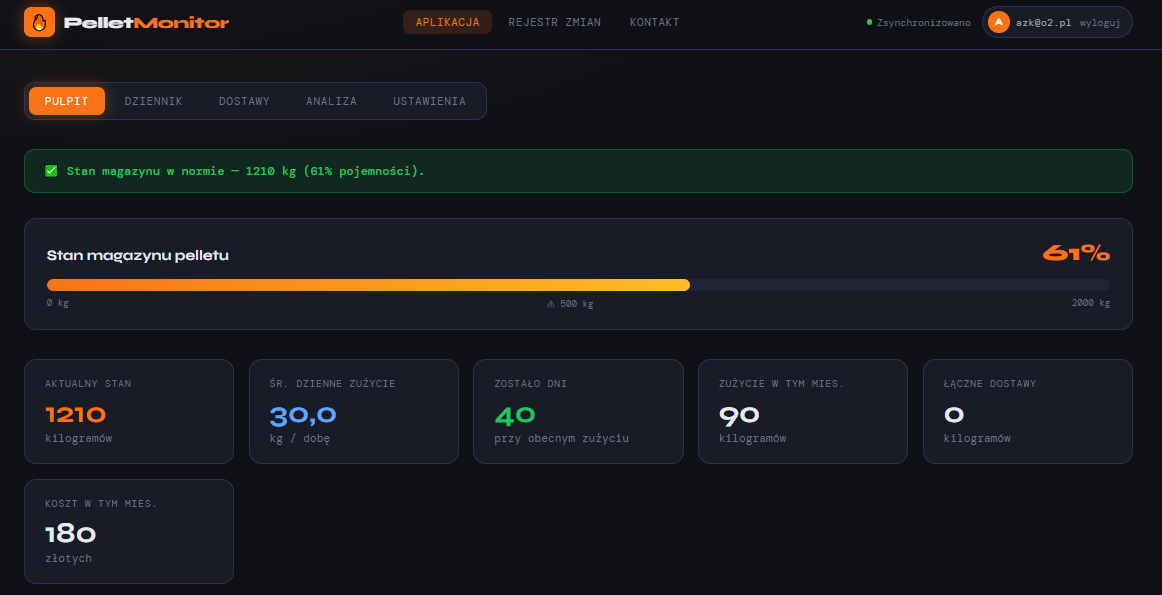Go to the Kontakt page
Screen dimensions: 1162x595
(654, 22)
